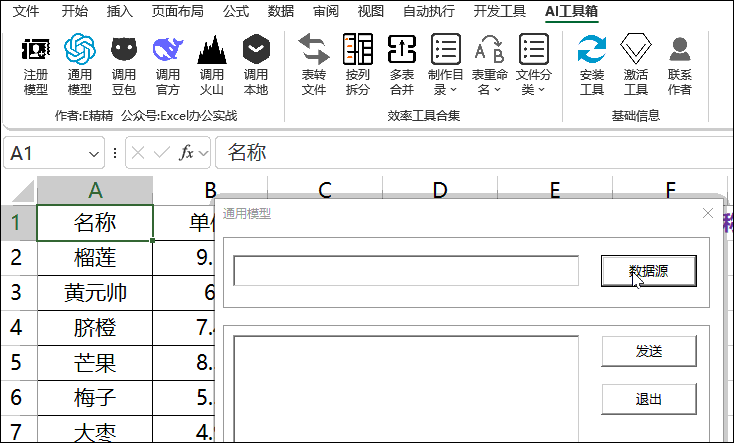Switch to the 开发工具 ribbon tab
Screen dimensions: 734x443
tap(499, 12)
